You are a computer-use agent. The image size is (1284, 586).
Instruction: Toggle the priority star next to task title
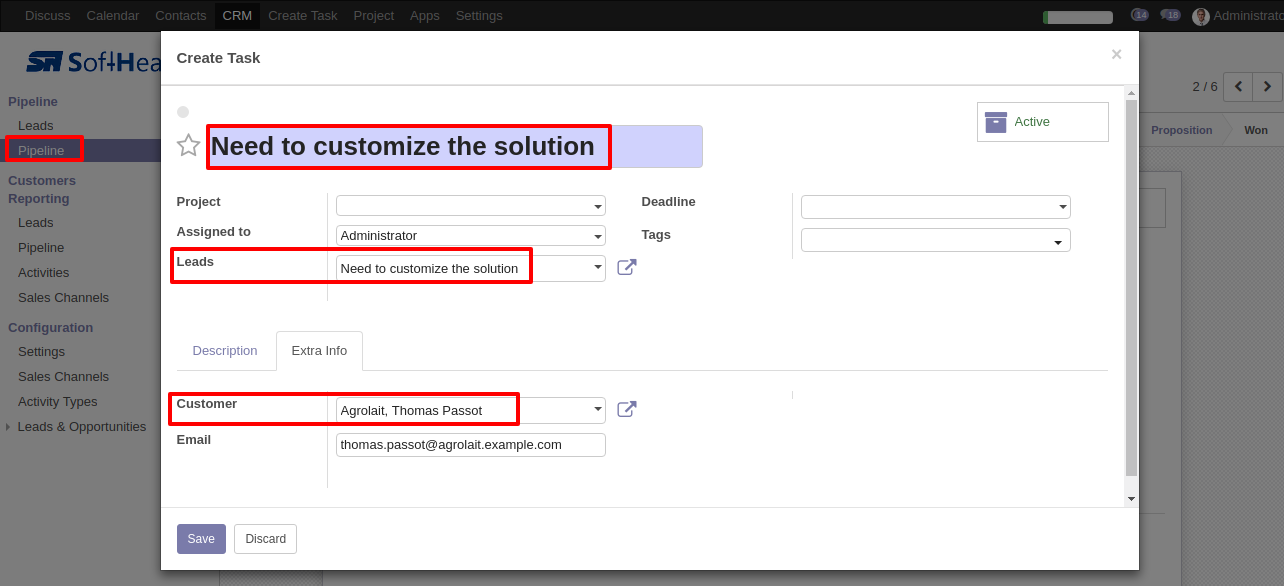188,146
